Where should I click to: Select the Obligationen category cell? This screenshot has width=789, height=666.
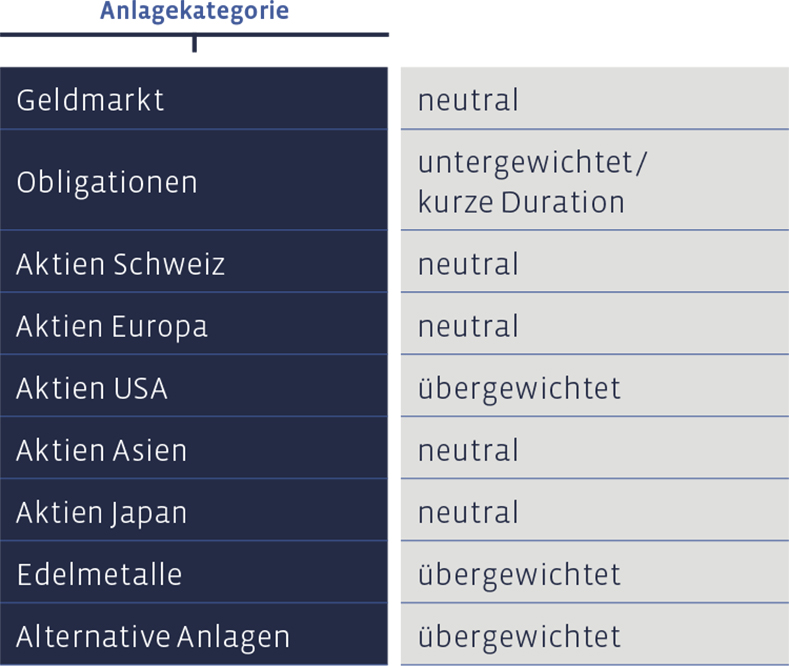[x=194, y=180]
